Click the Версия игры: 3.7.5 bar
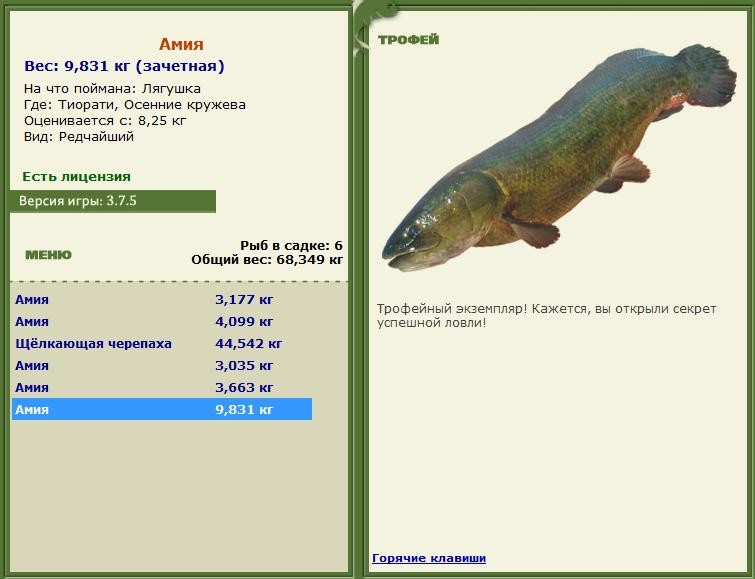The width and height of the screenshot is (755, 579). pyautogui.click(x=113, y=201)
